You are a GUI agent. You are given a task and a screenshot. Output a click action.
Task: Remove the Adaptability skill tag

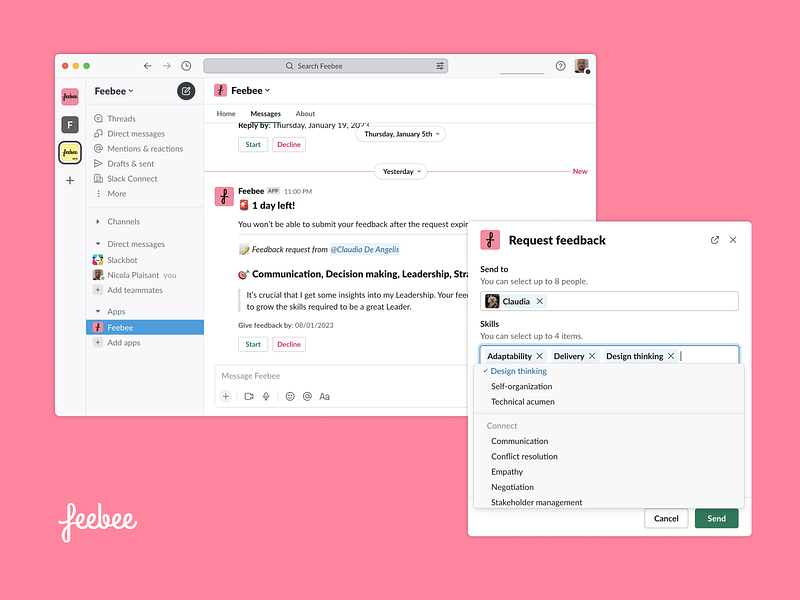coord(539,356)
